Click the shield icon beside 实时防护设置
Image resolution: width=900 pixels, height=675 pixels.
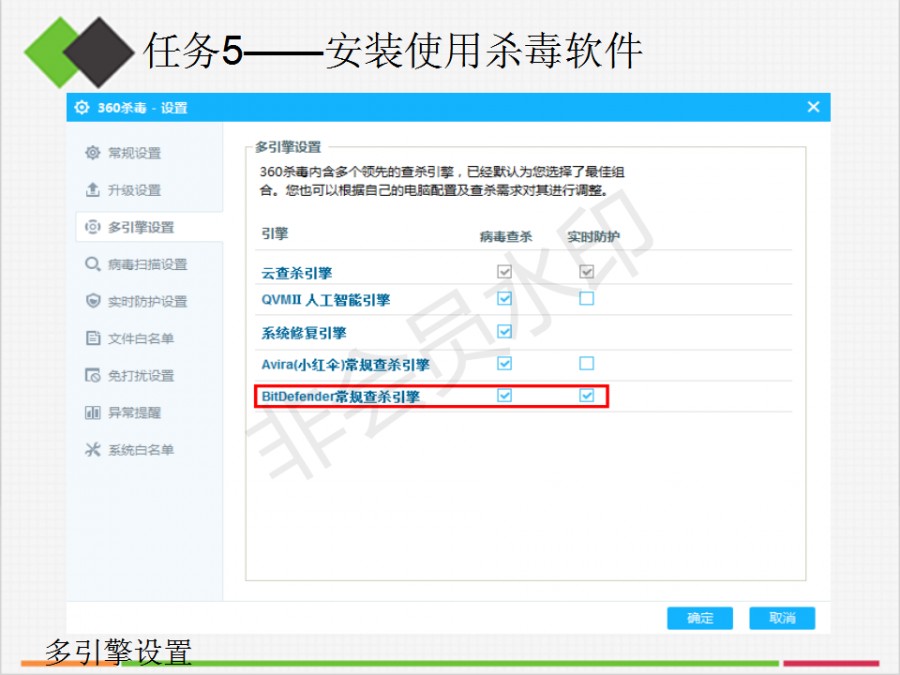coord(93,301)
